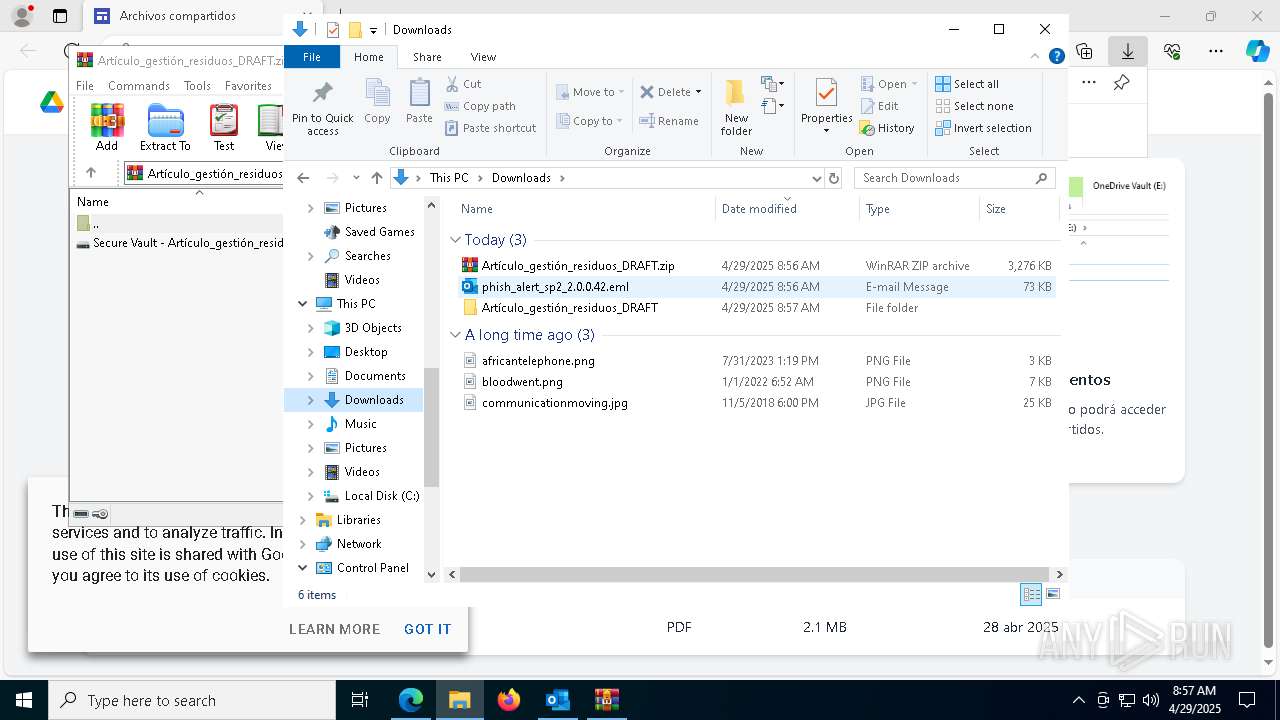Click Select all in ribbon
Screen dimensions: 1280x720
pos(967,84)
